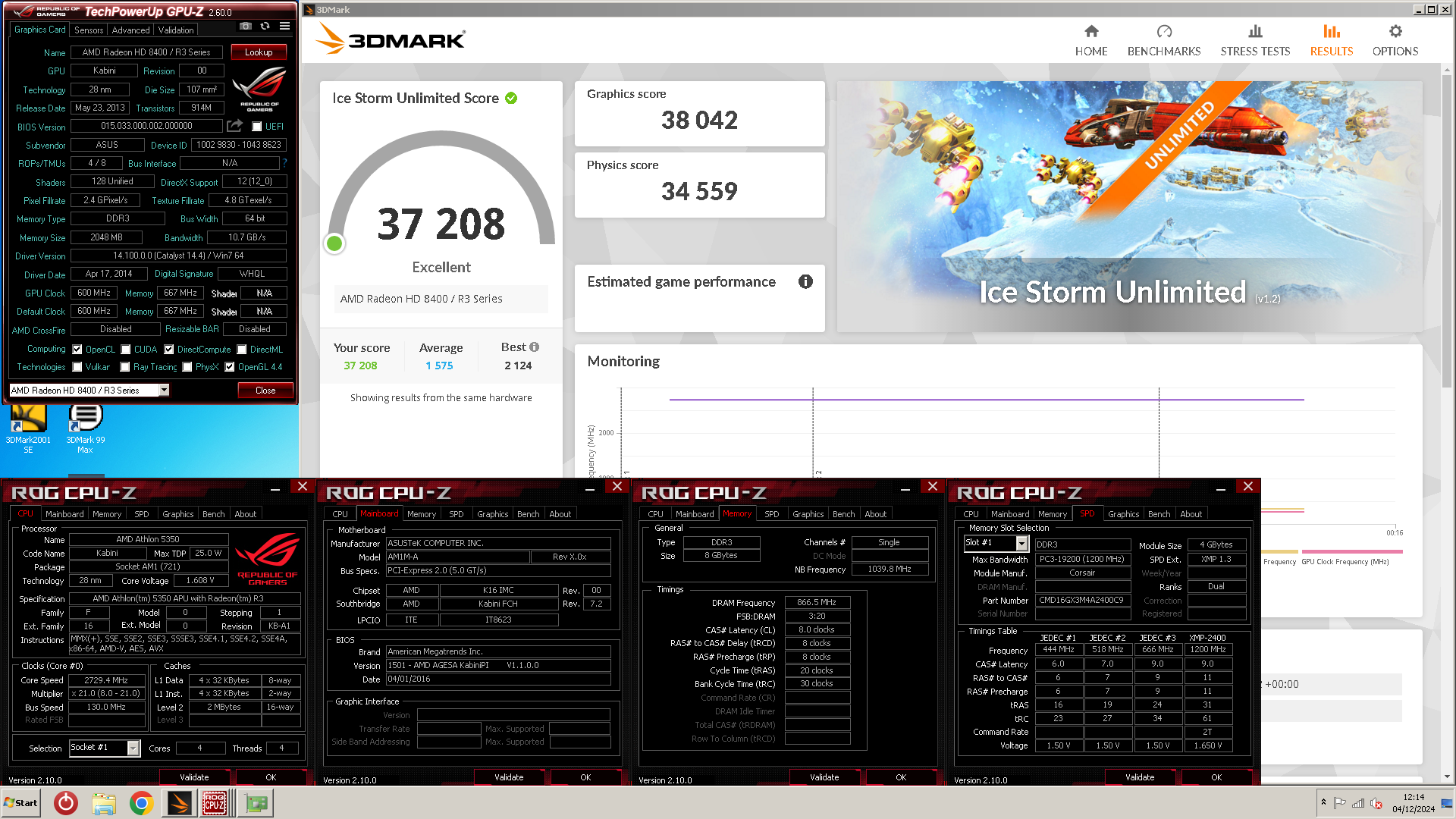Switch to the Sensors tab in GPU-Z
Viewport: 1456px width, 819px height.
click(89, 30)
